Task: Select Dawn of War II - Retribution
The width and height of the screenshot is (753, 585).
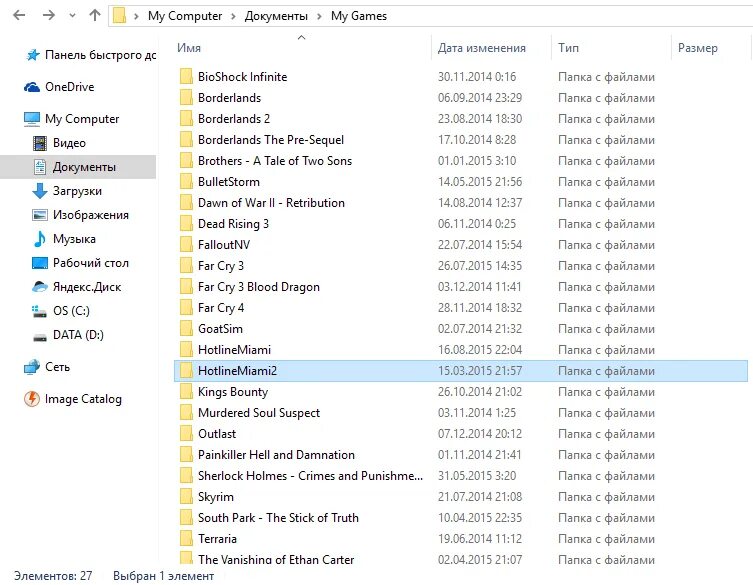Action: click(x=271, y=203)
